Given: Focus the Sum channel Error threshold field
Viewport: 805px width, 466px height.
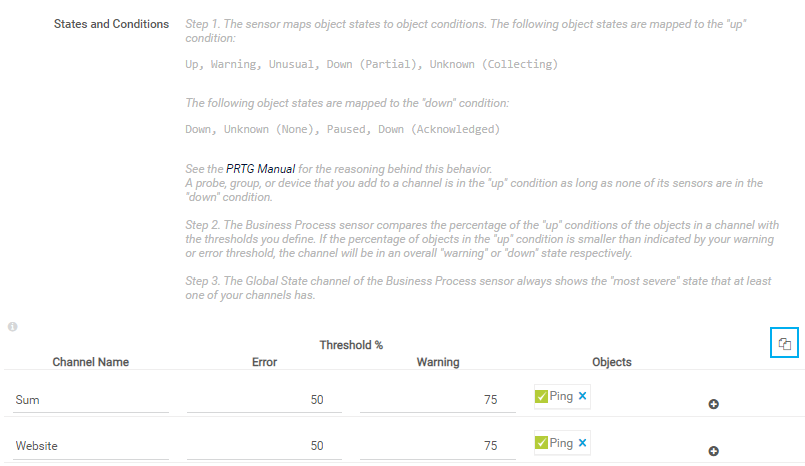Looking at the screenshot, I should (264, 400).
